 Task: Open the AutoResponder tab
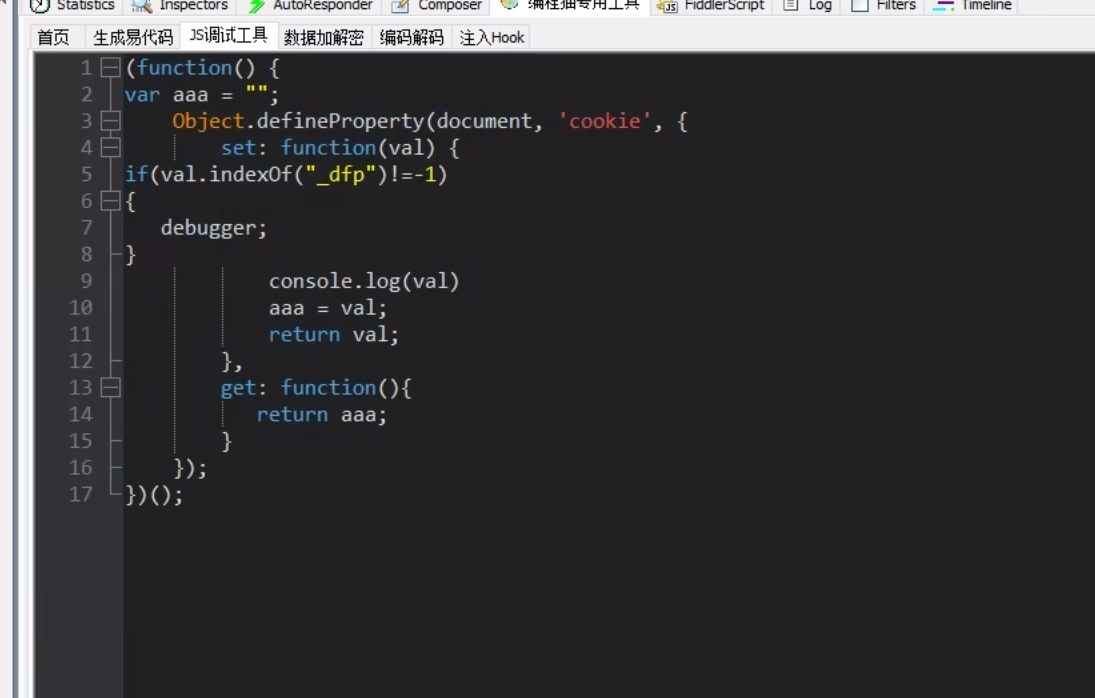click(311, 6)
